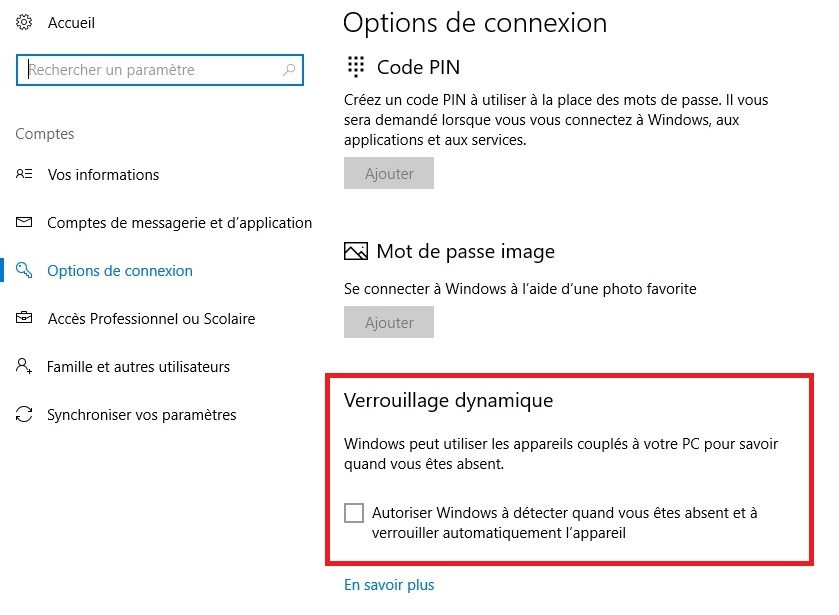The image size is (839, 615).
Task: Click the key icon for Options de connexion
Action: pos(25,270)
